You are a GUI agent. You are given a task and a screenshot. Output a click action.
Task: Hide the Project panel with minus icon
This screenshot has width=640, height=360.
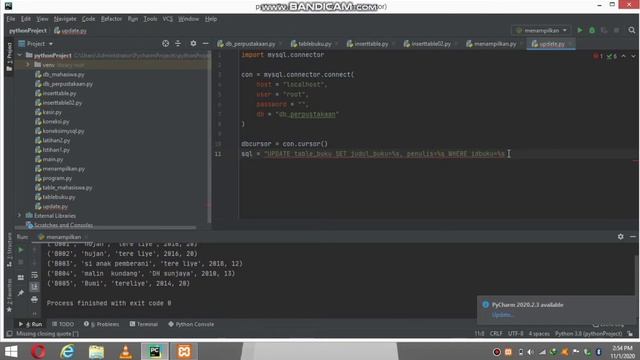click(205, 43)
